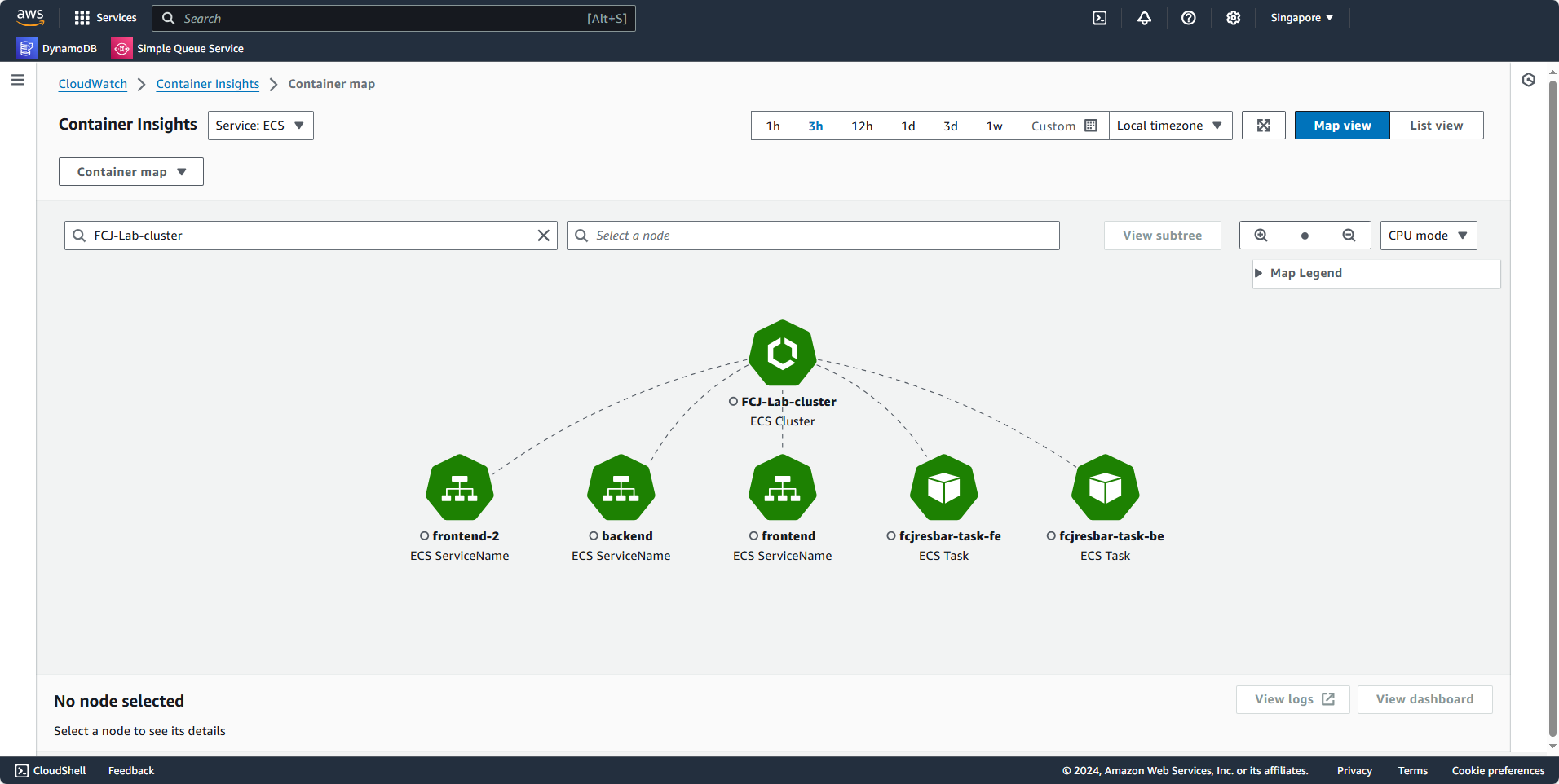This screenshot has width=1559, height=784.
Task: Open the CPU mode dropdown
Action: click(x=1429, y=236)
